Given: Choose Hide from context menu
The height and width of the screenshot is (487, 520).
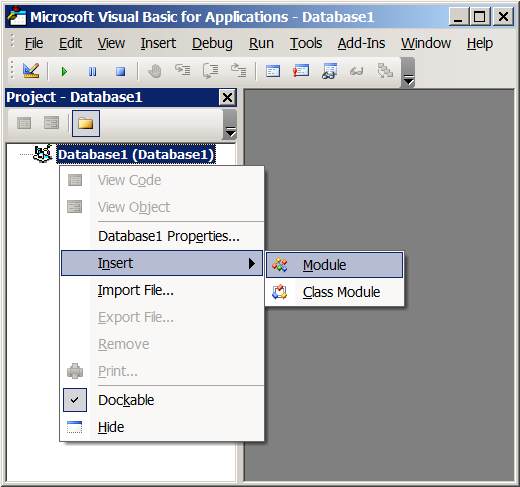Looking at the screenshot, I should [162, 427].
